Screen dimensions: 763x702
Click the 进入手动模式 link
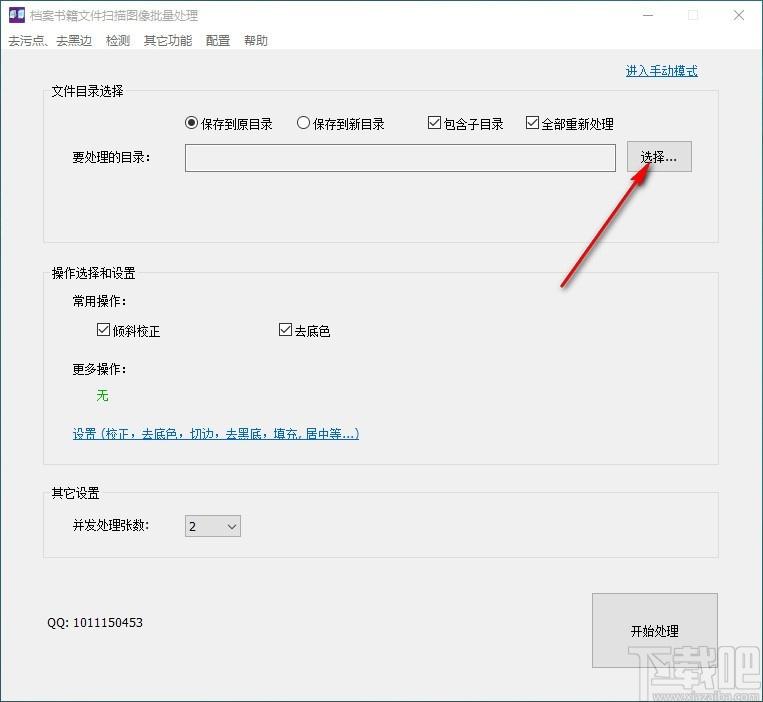coord(661,71)
